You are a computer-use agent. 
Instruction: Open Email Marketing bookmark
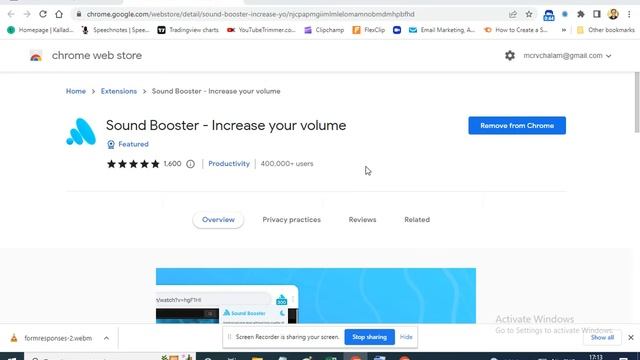[x=442, y=30]
